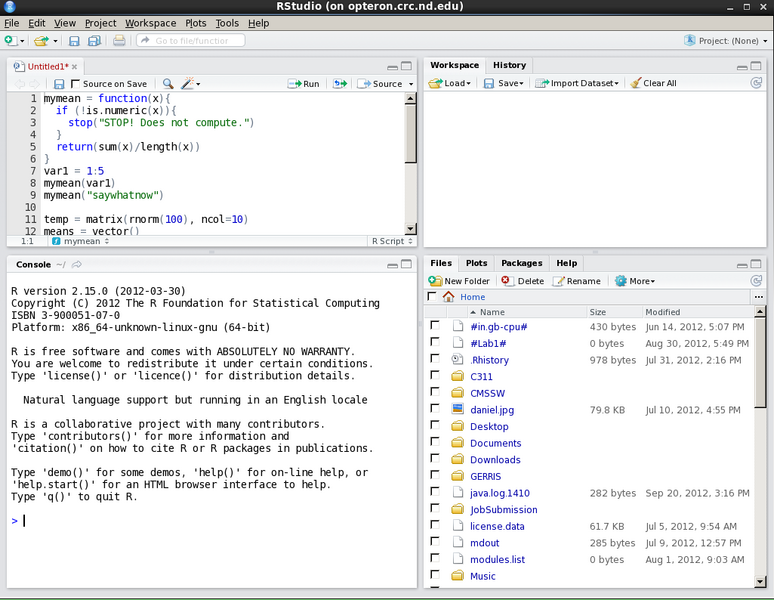Refresh the Files pane listing
This screenshot has width=774, height=600.
tap(756, 281)
